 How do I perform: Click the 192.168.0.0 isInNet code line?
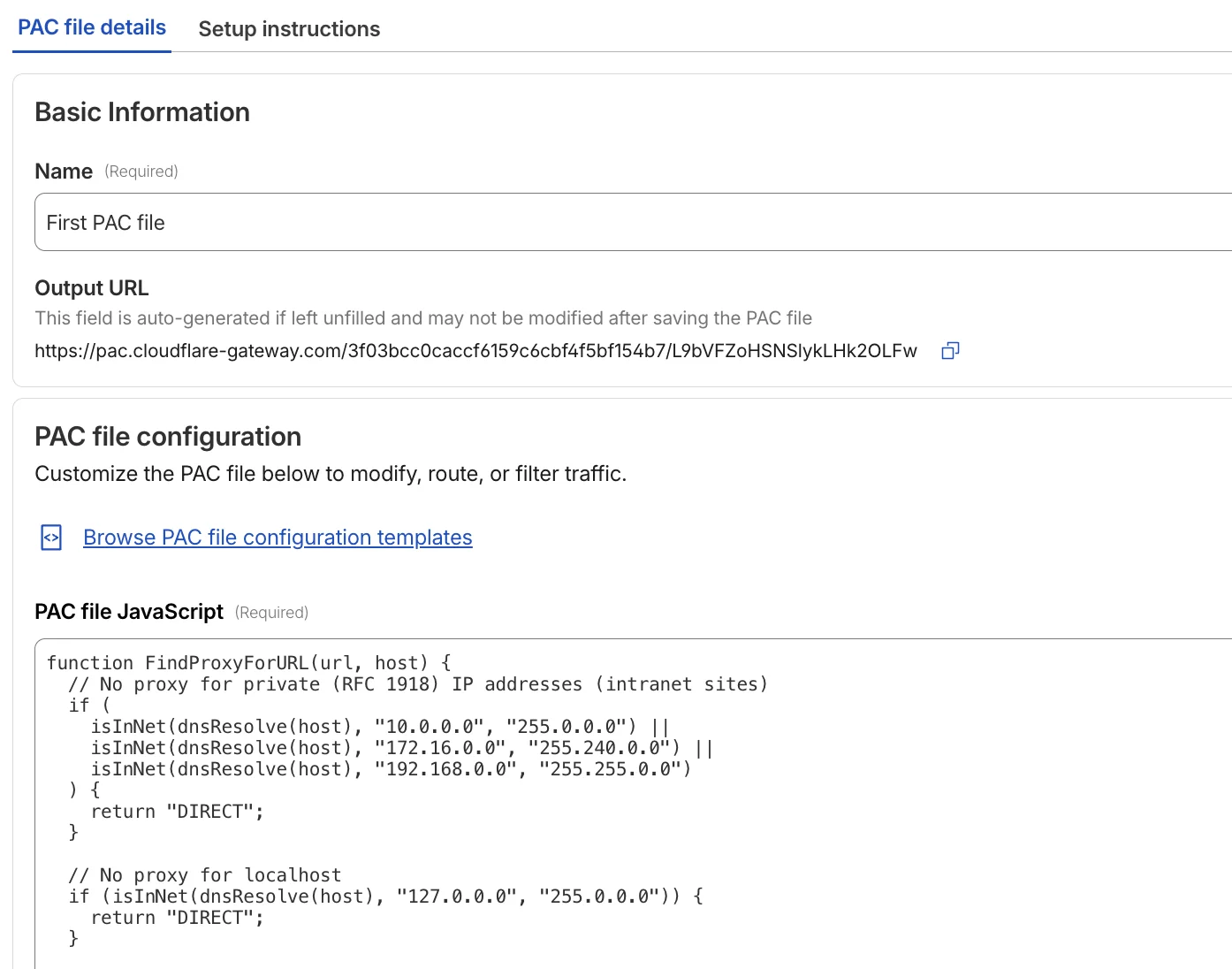point(391,769)
